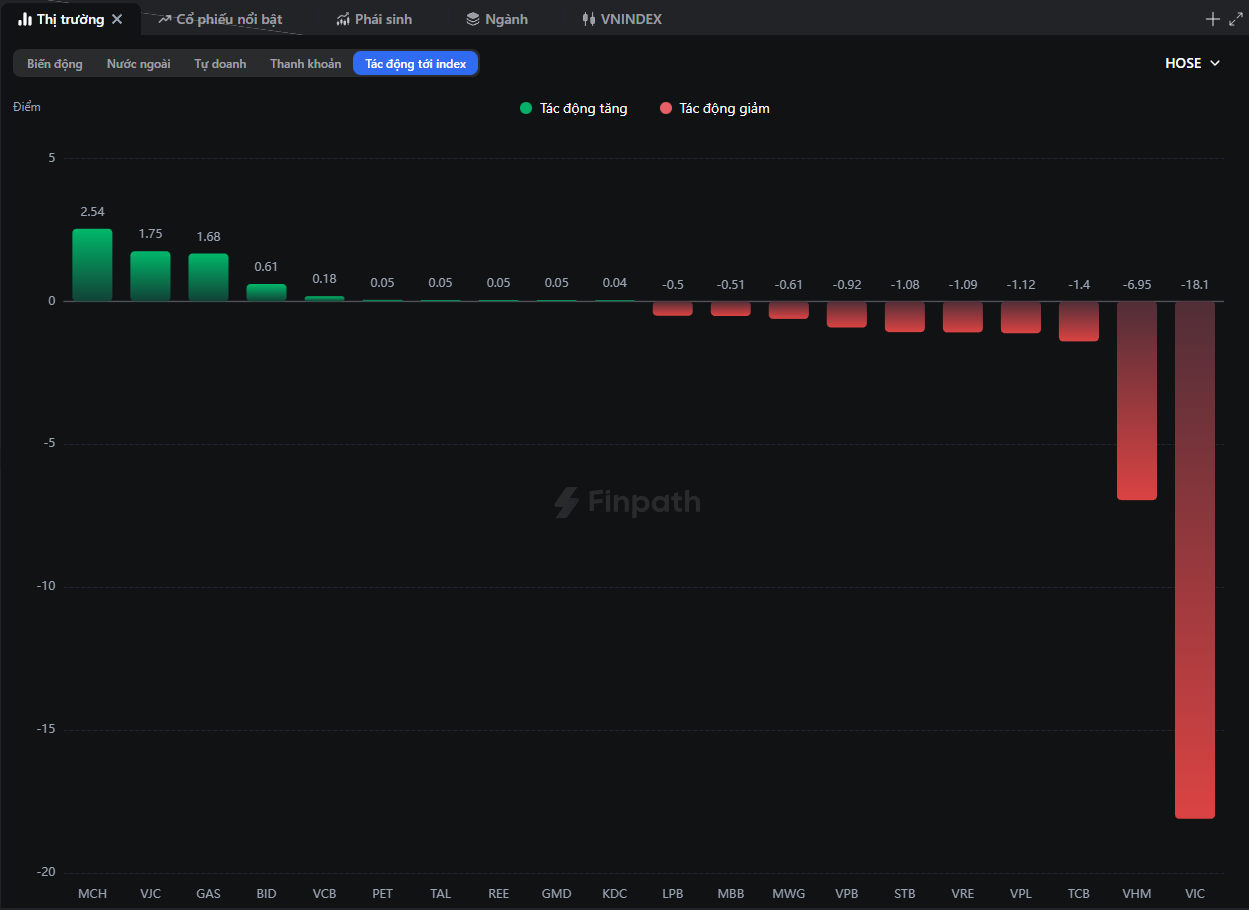Click the value label 1.68
The image size is (1249, 910).
(208, 237)
